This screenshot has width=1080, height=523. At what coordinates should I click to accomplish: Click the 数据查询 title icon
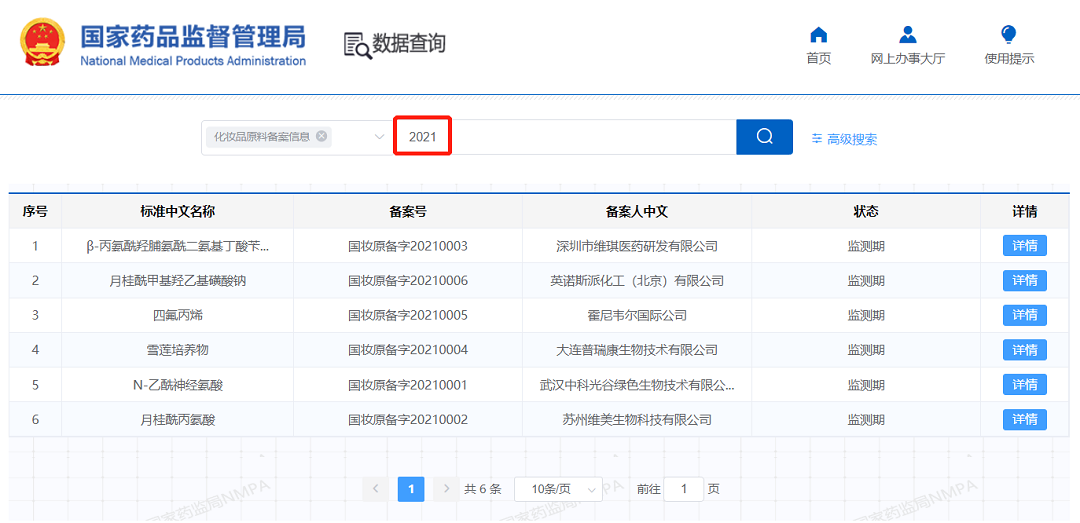coord(357,45)
